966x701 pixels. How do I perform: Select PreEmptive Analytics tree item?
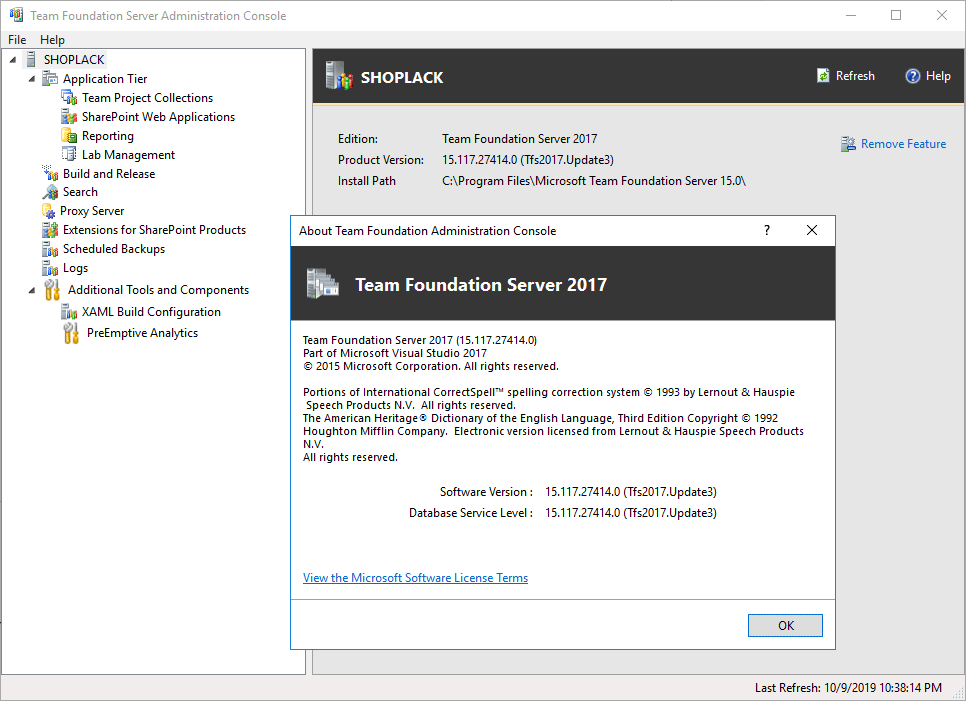point(142,333)
